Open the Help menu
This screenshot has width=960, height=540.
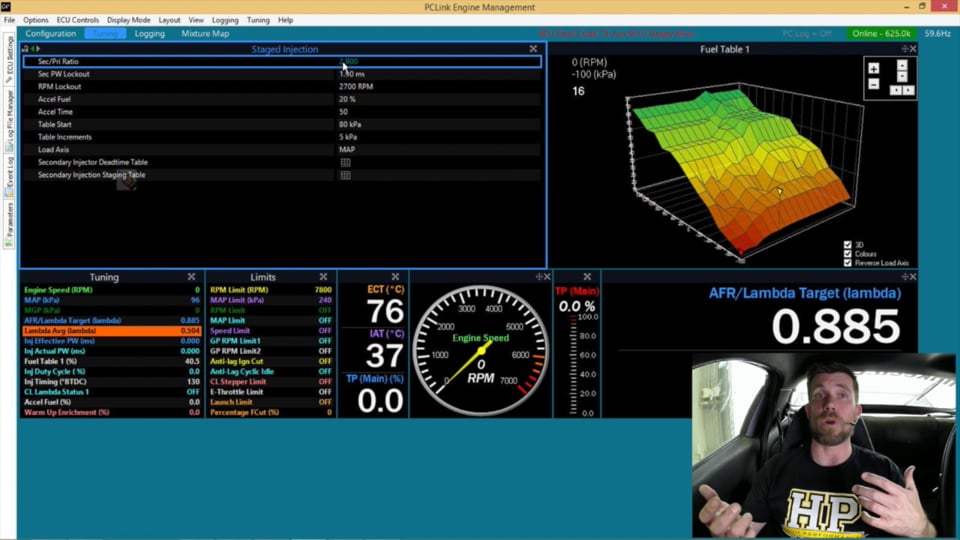pyautogui.click(x=286, y=20)
